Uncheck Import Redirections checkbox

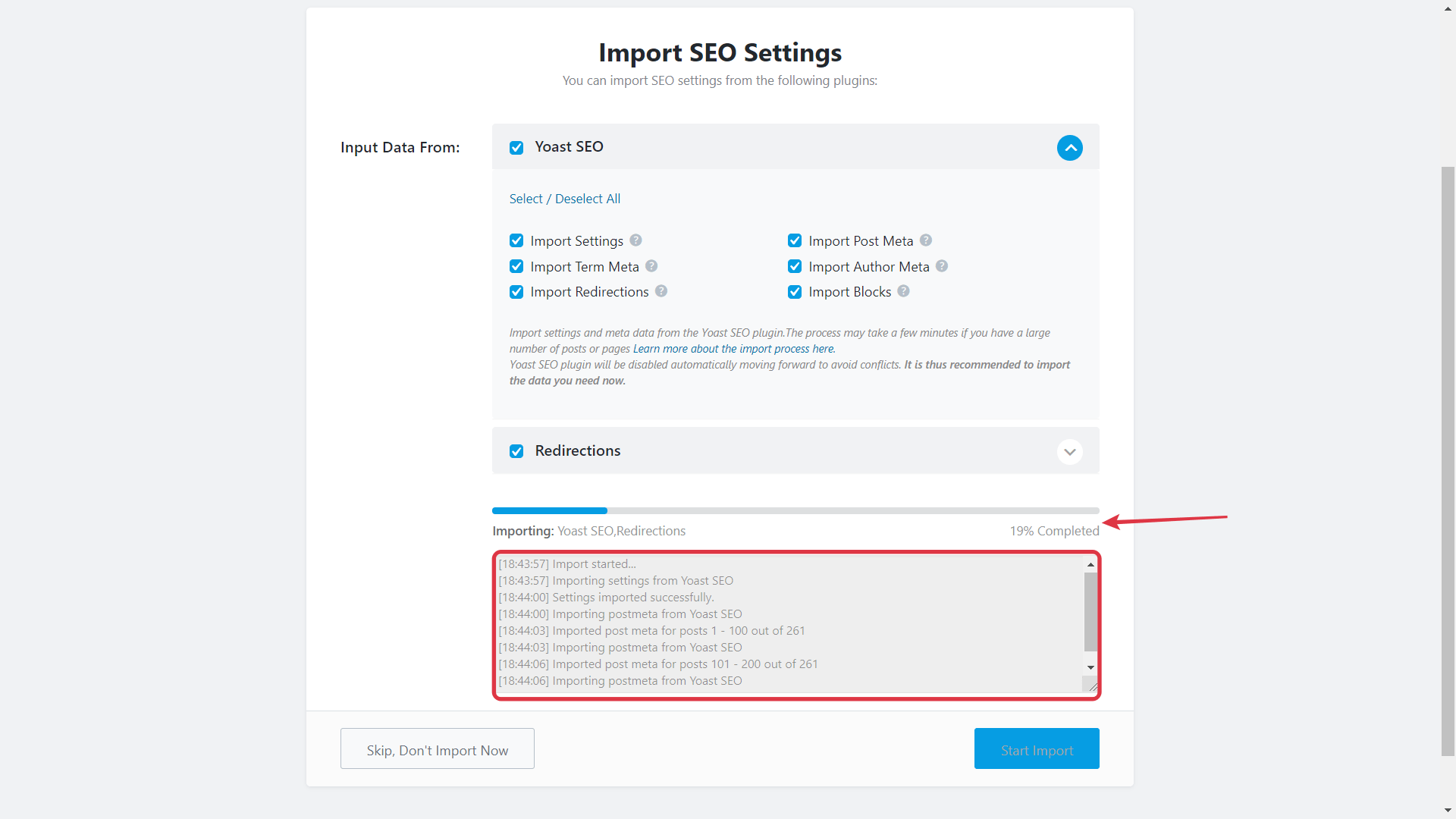(516, 292)
